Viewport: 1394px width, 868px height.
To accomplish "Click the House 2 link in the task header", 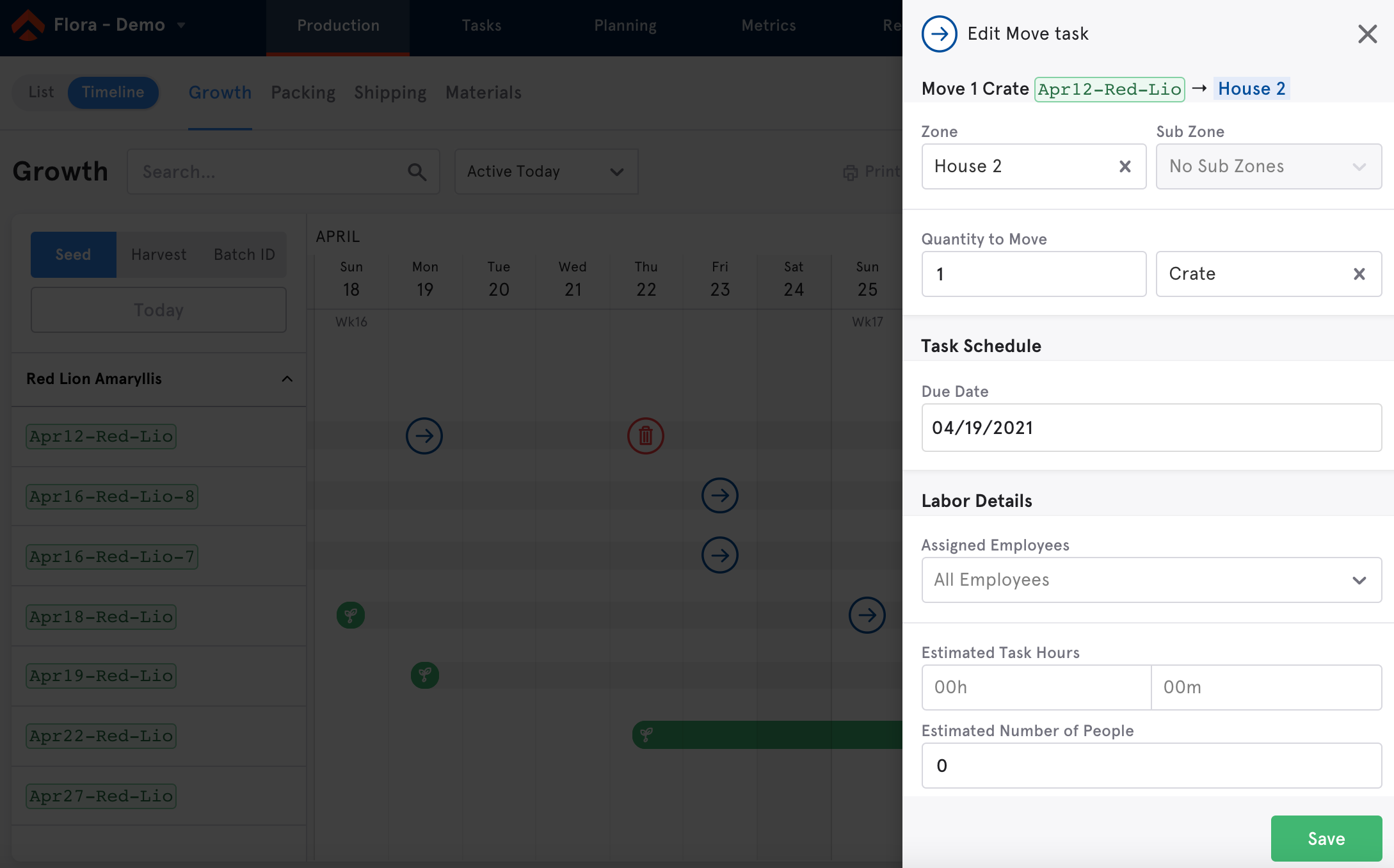I will point(1251,89).
